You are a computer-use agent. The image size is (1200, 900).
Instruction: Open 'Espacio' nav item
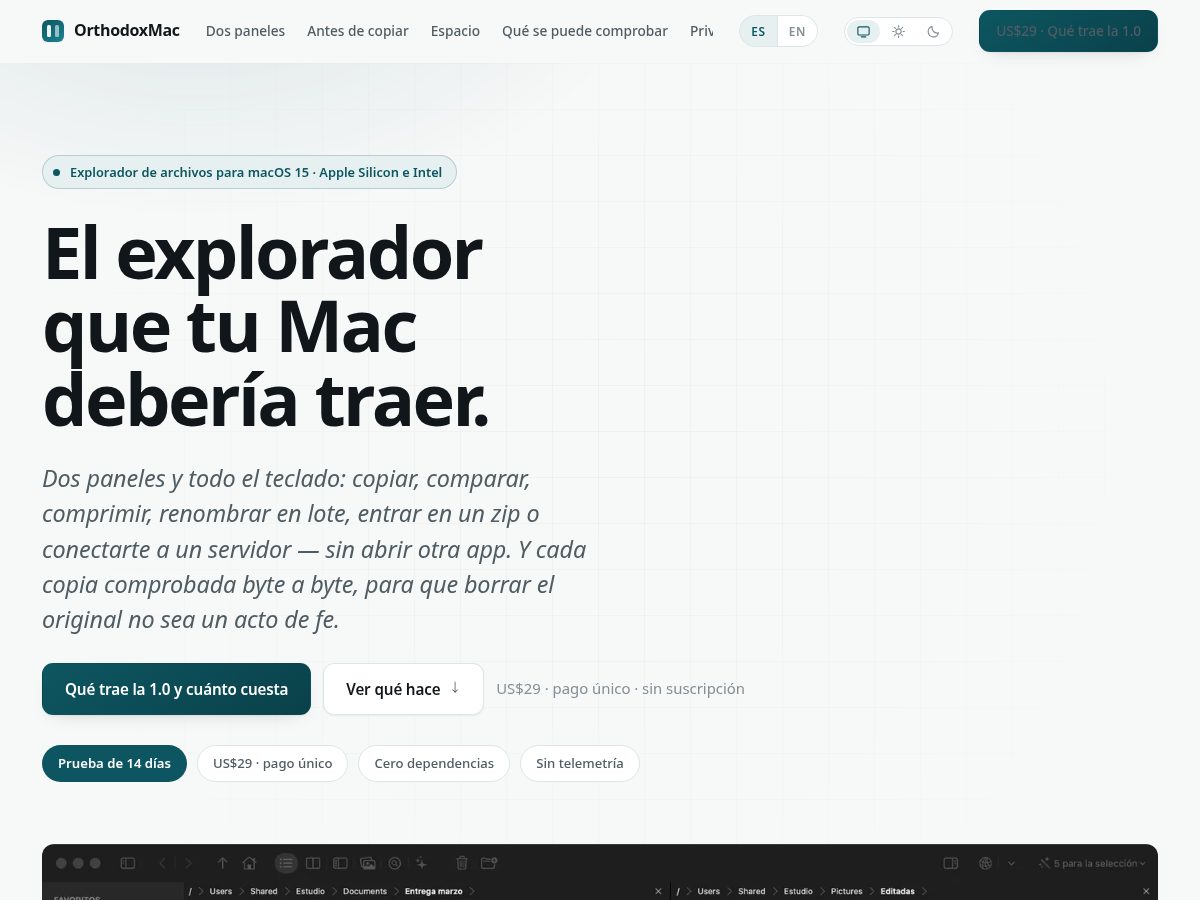click(455, 31)
